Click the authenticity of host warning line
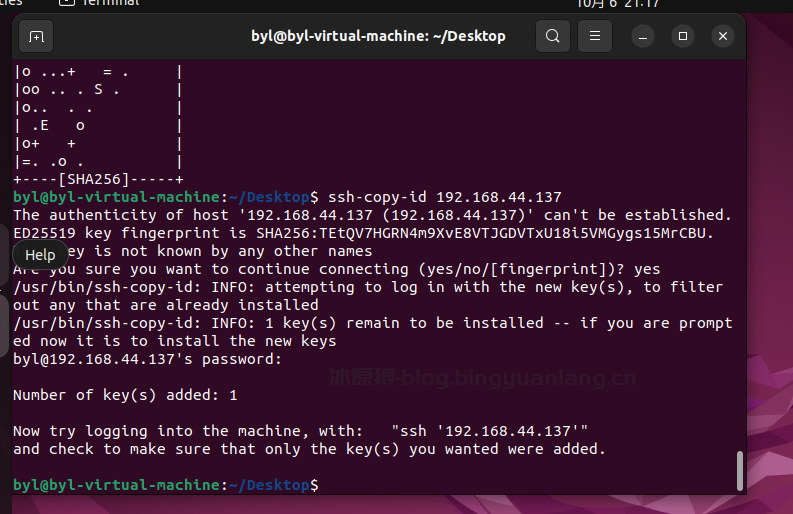This screenshot has height=514, width=793. point(372,215)
